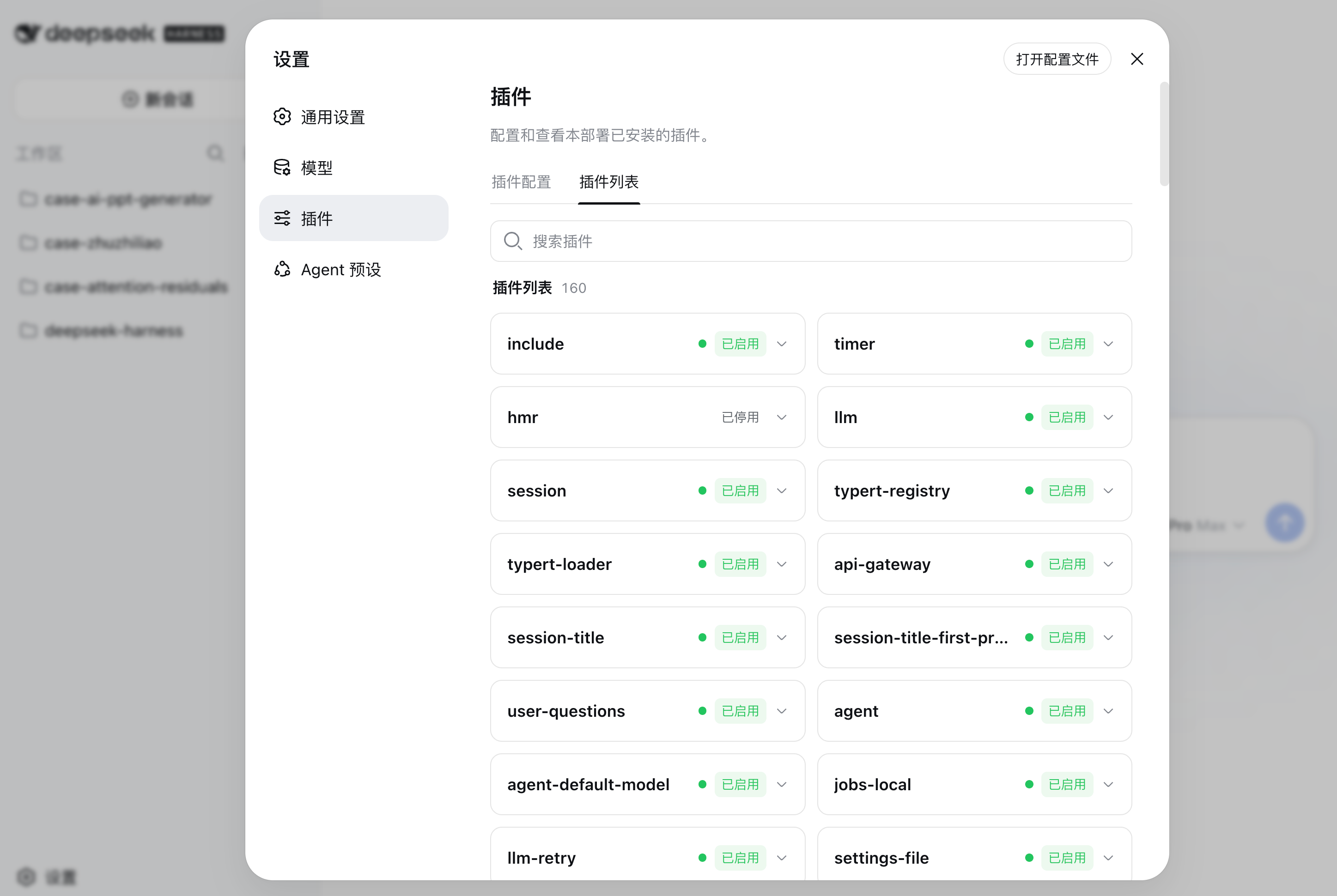Expand the typert-loader plugin card
This screenshot has height=896, width=1337.
coord(781,564)
